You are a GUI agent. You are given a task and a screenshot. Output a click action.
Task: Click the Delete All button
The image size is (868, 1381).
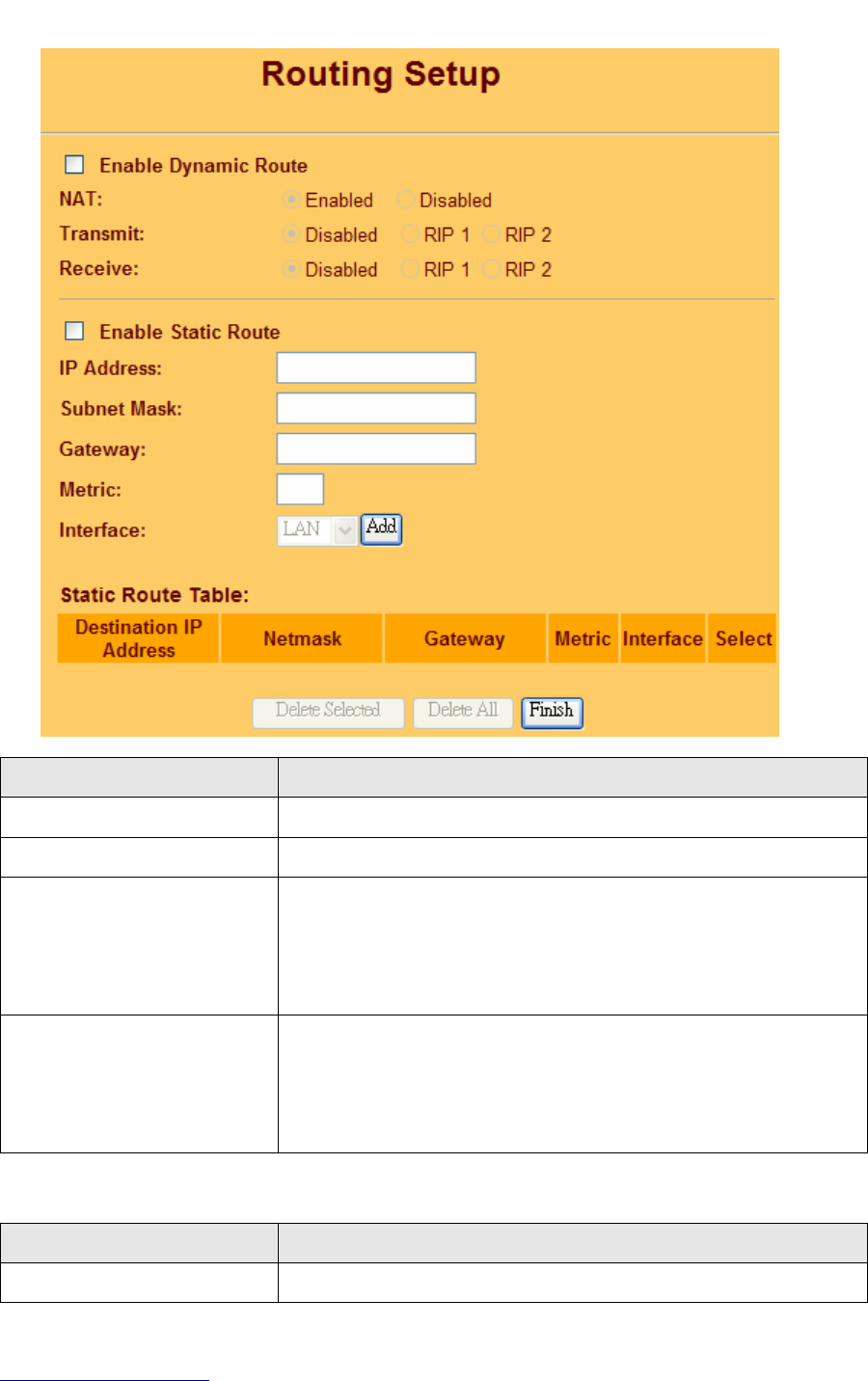point(463,712)
